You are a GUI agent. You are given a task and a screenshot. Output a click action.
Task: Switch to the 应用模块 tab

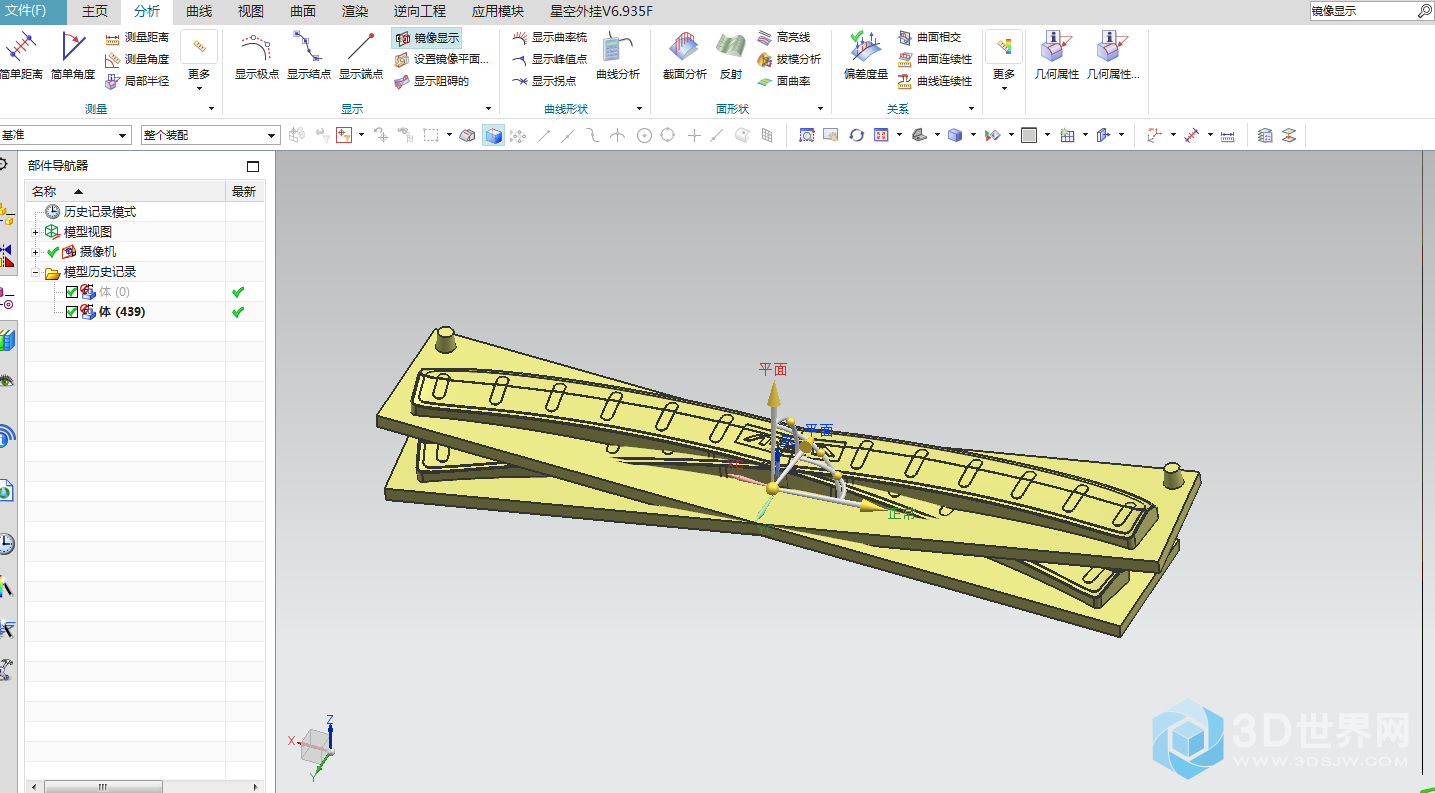tap(498, 11)
